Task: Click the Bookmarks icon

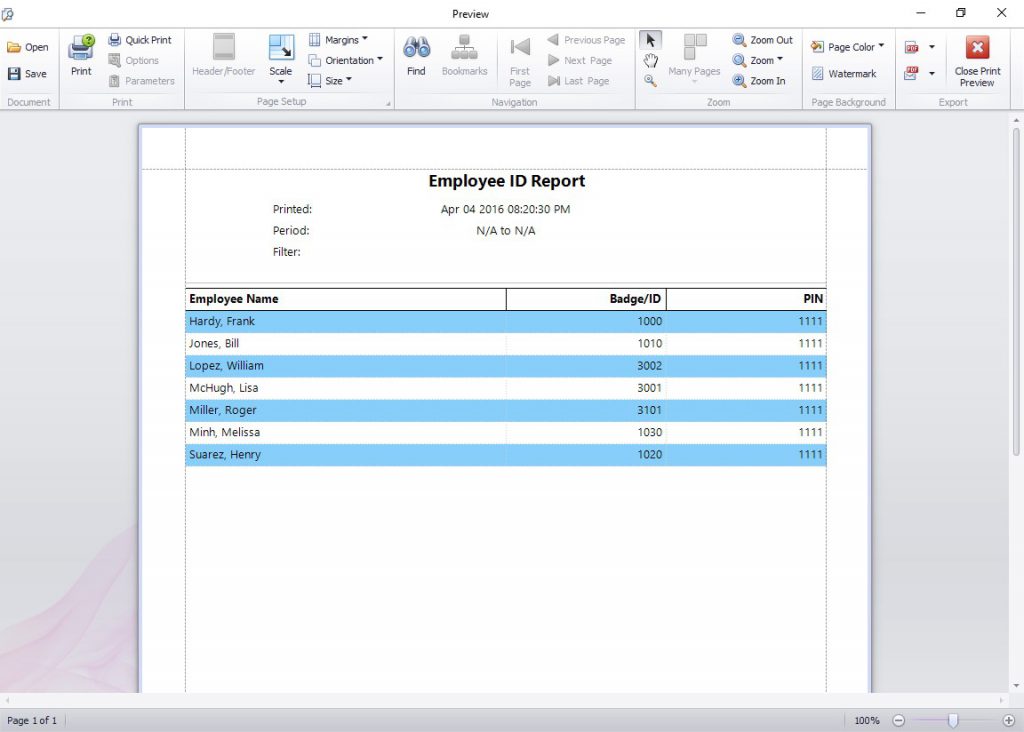Action: pos(464,55)
